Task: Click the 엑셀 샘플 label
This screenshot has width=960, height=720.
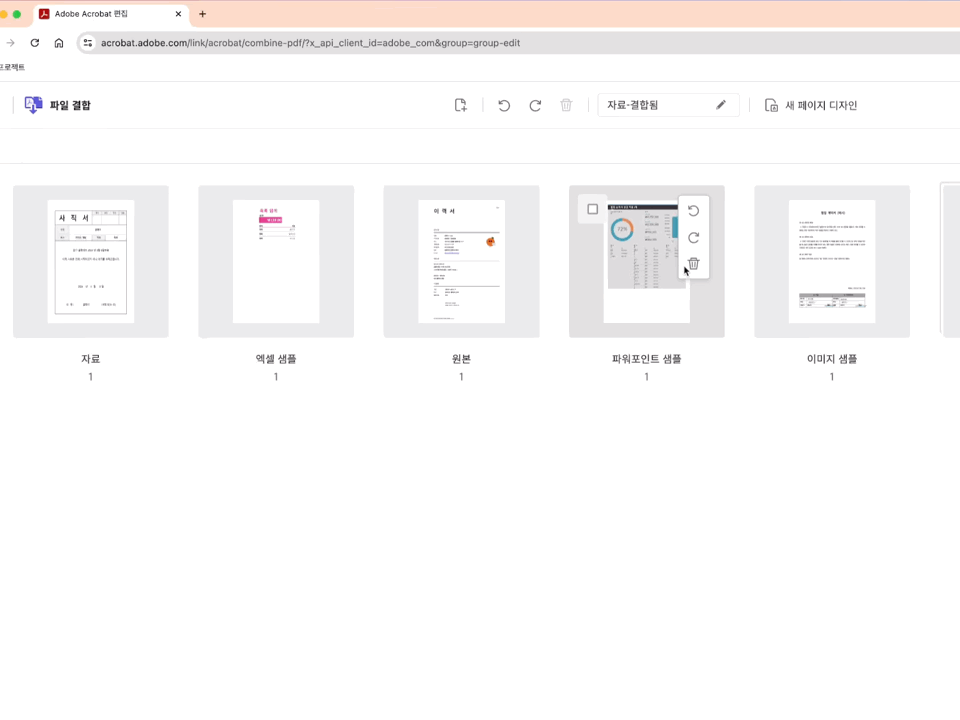Action: pyautogui.click(x=276, y=359)
